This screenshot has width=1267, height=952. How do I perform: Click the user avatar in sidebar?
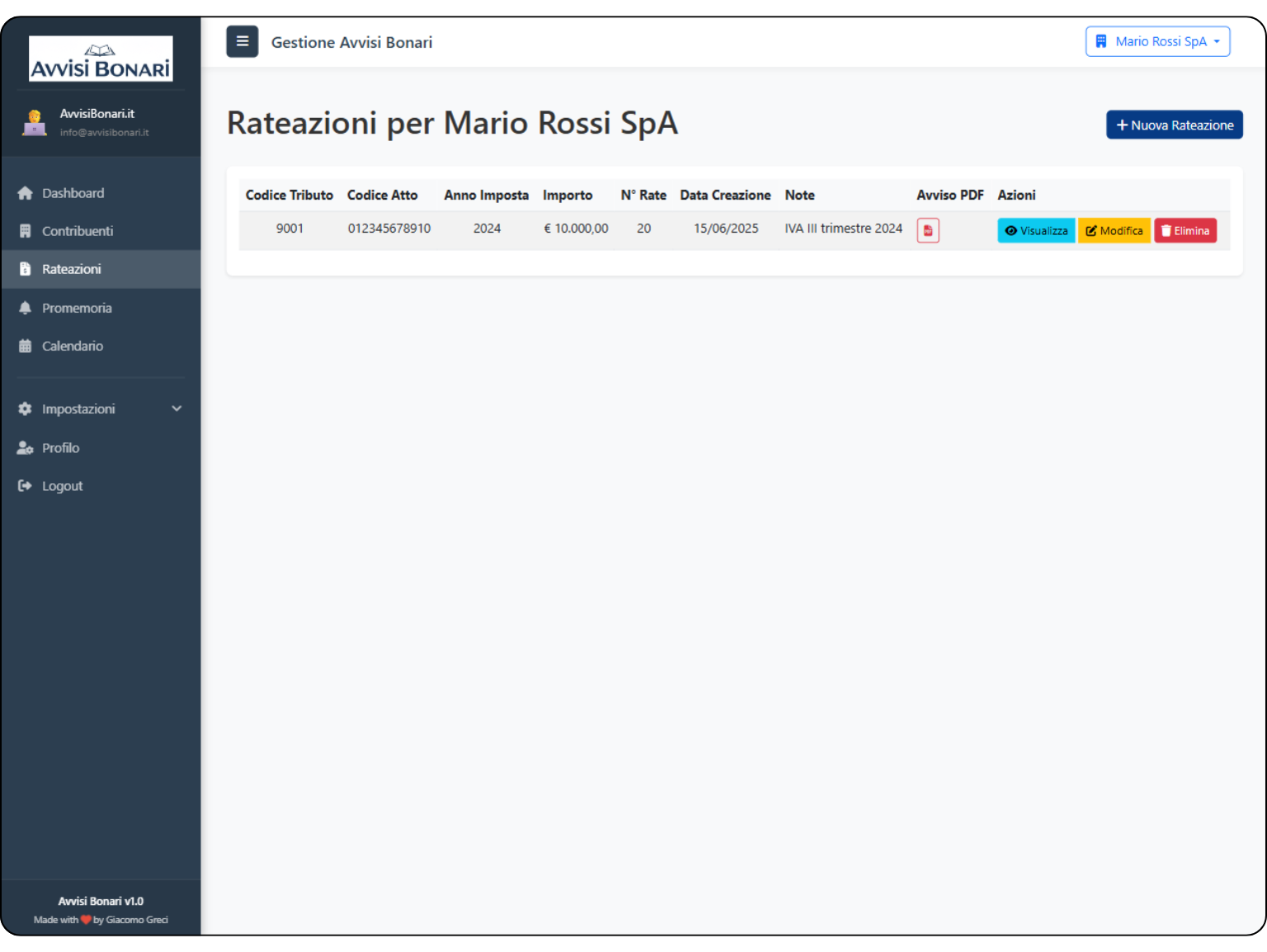[x=35, y=123]
